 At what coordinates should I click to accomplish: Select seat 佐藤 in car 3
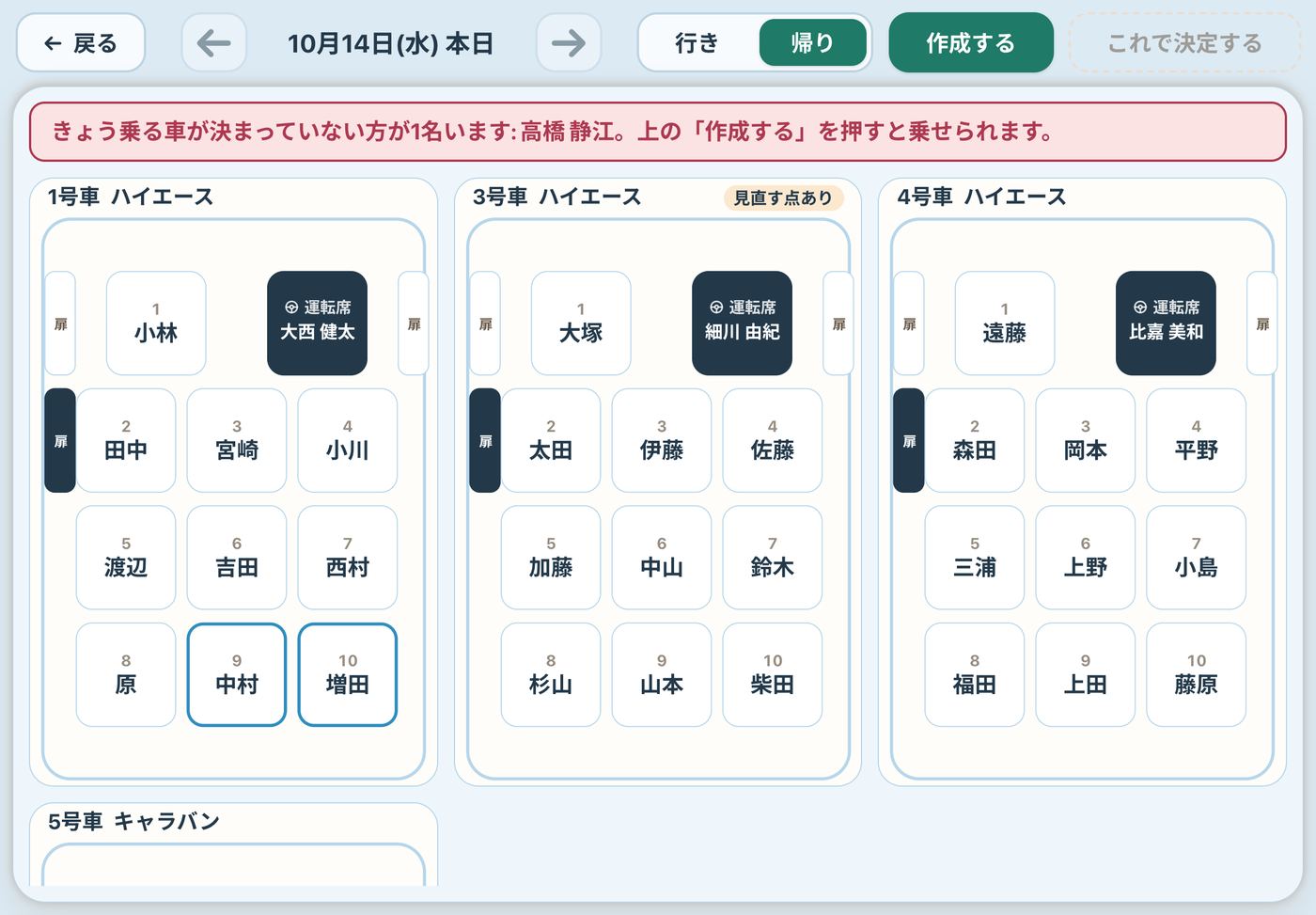pos(773,440)
